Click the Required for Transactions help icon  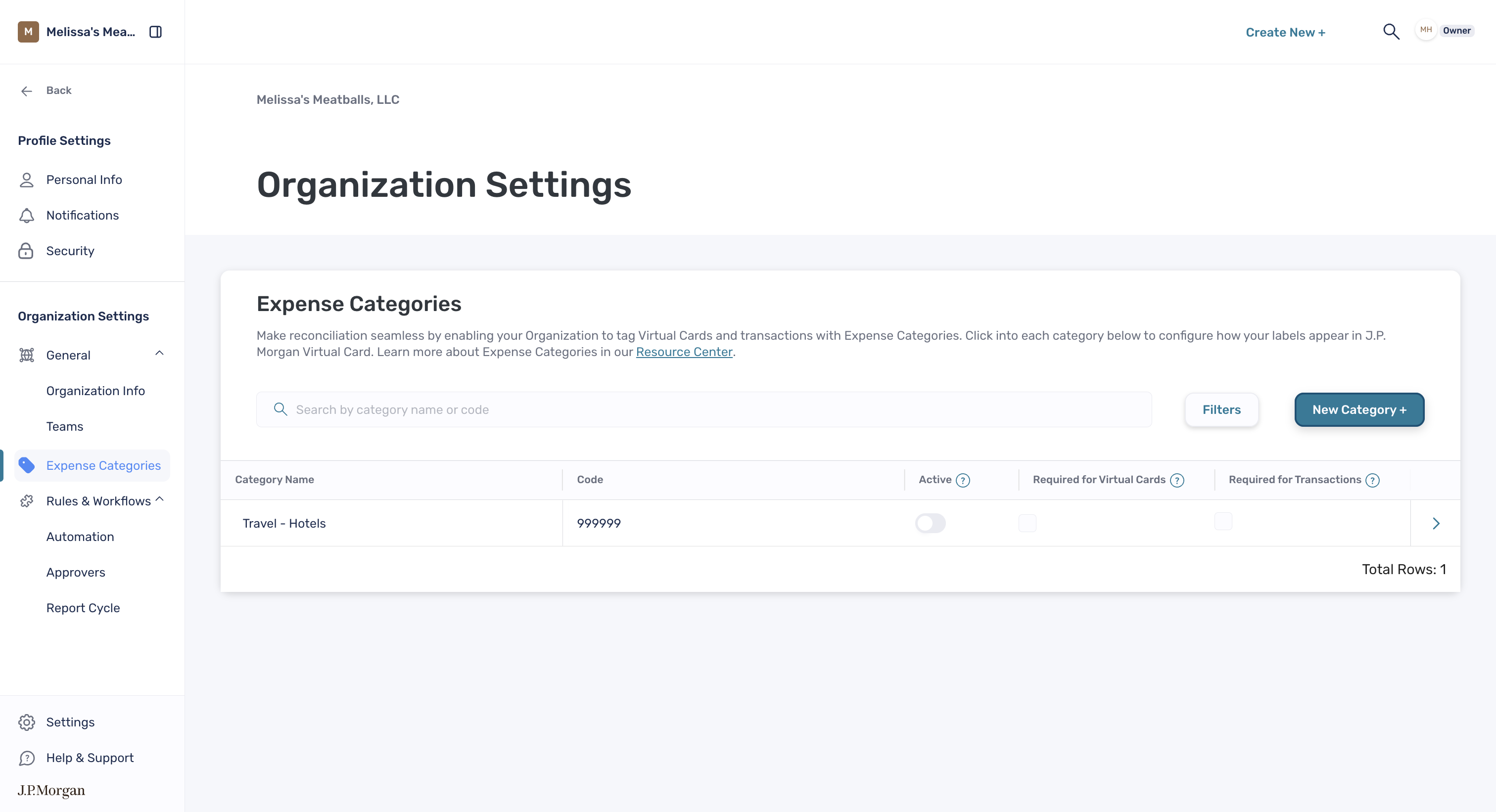[1372, 481]
